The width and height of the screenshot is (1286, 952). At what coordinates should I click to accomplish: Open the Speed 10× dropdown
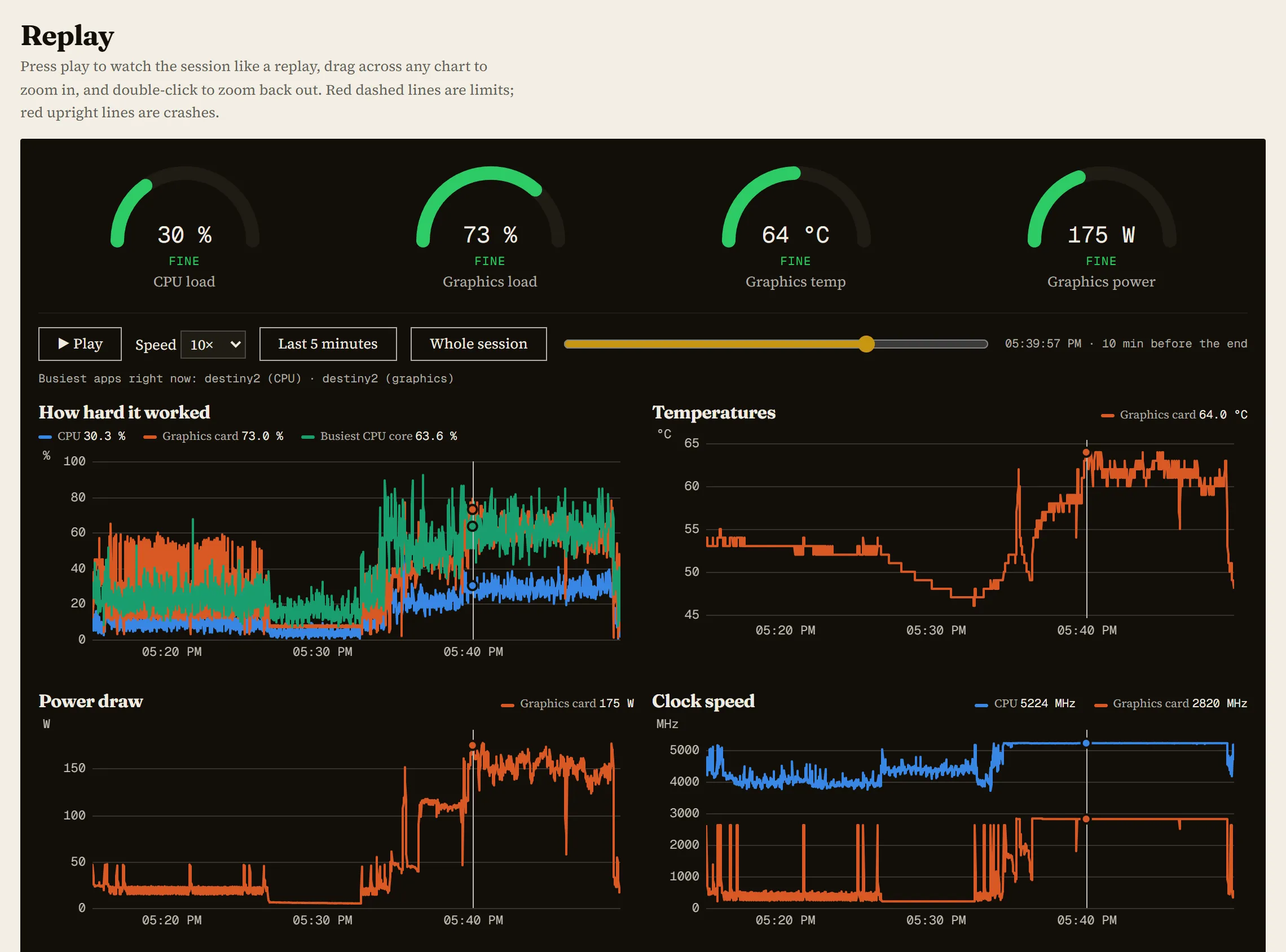pos(213,345)
